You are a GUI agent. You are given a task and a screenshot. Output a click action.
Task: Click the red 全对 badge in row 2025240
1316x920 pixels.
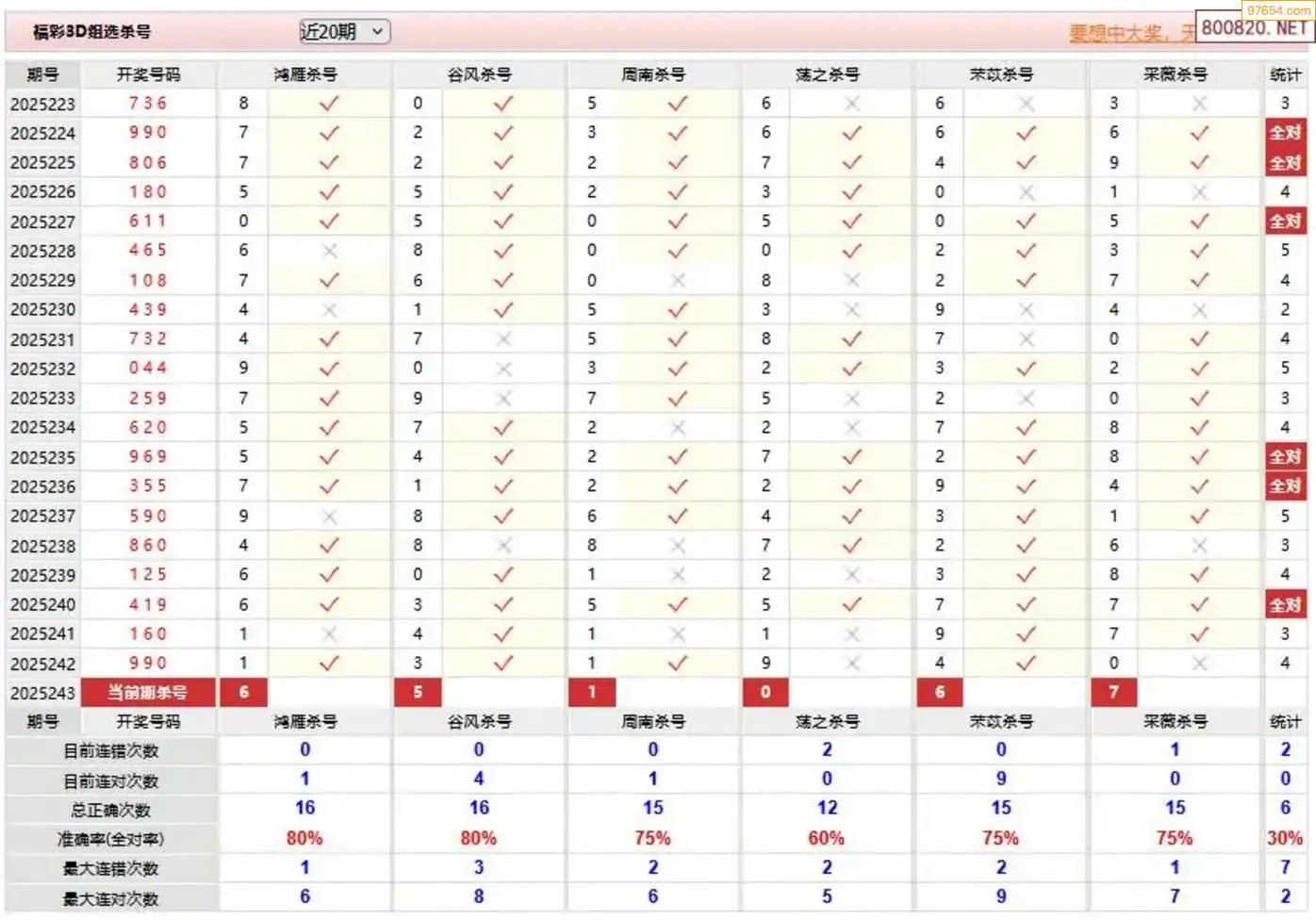[1285, 604]
